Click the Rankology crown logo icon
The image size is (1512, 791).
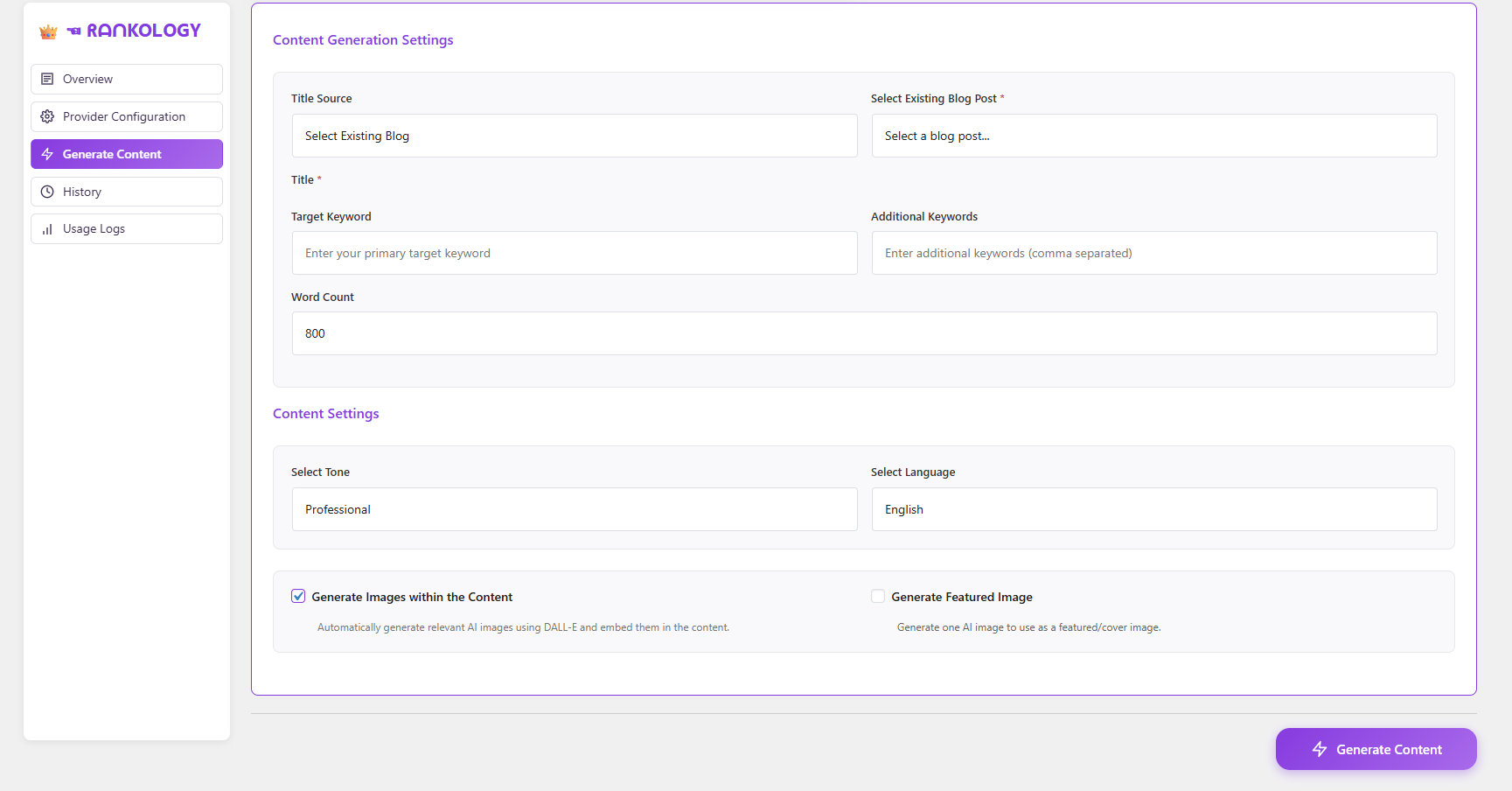coord(48,31)
